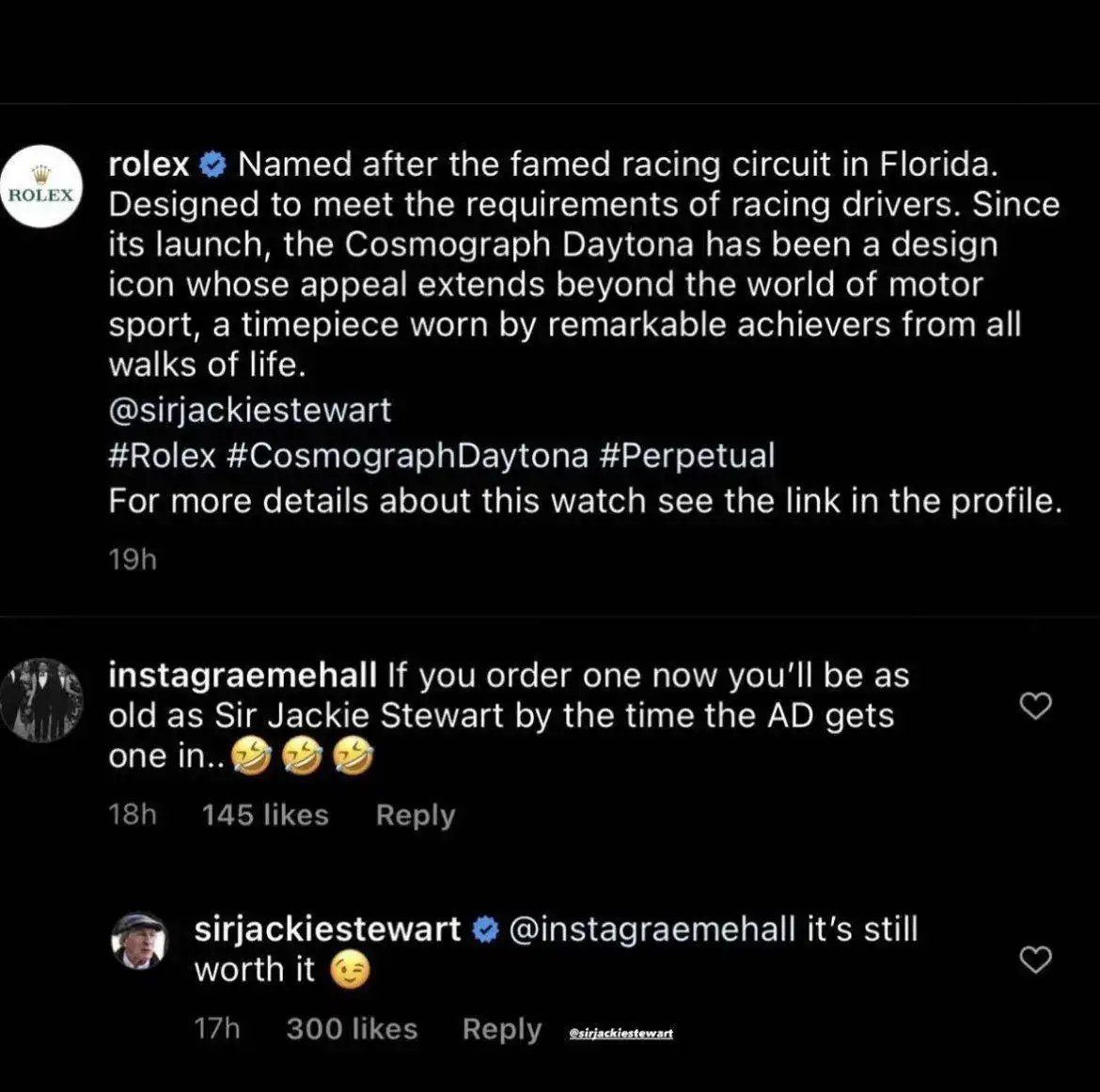Click the rolex username
The image size is (1100, 1092).
click(x=149, y=164)
